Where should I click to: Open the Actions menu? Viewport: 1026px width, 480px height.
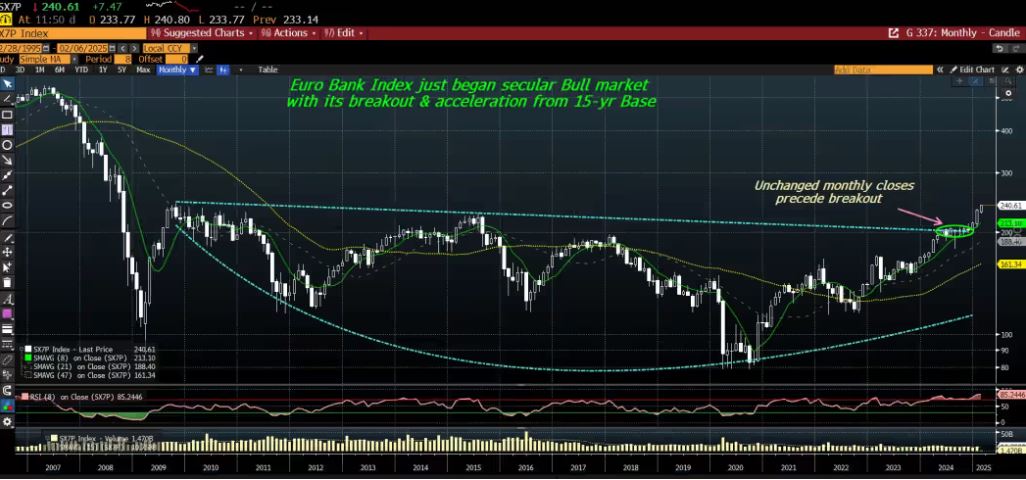[x=290, y=33]
